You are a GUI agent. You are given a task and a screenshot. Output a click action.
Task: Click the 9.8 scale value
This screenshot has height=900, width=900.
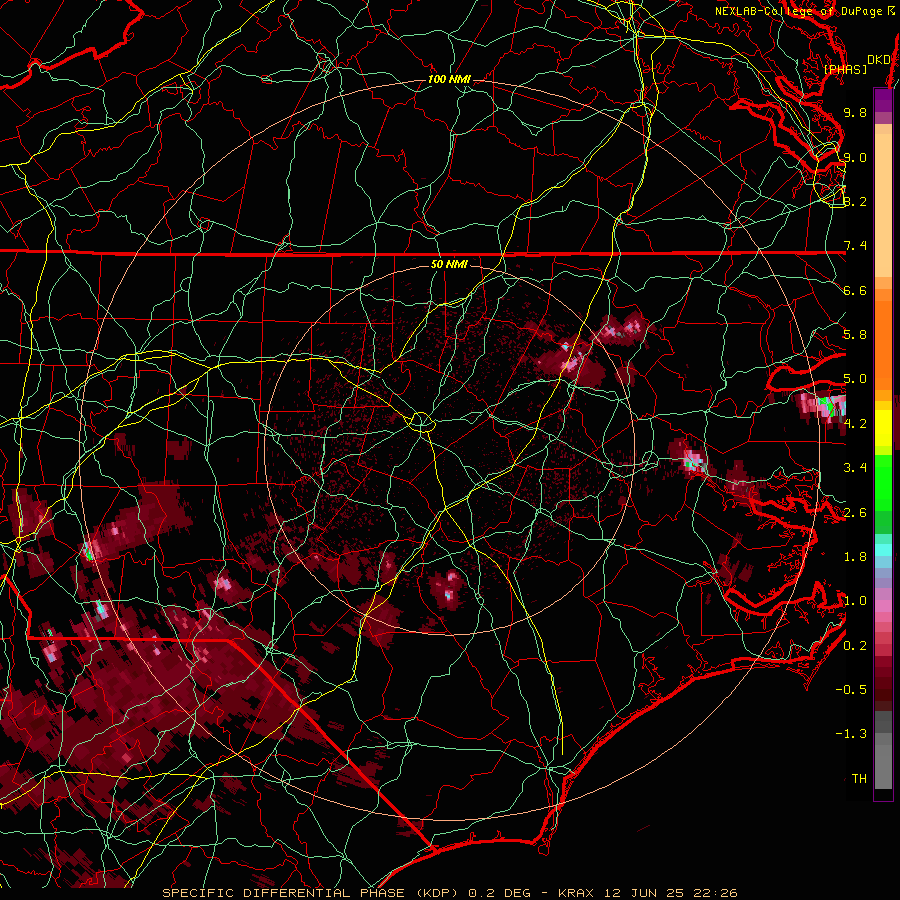(855, 112)
